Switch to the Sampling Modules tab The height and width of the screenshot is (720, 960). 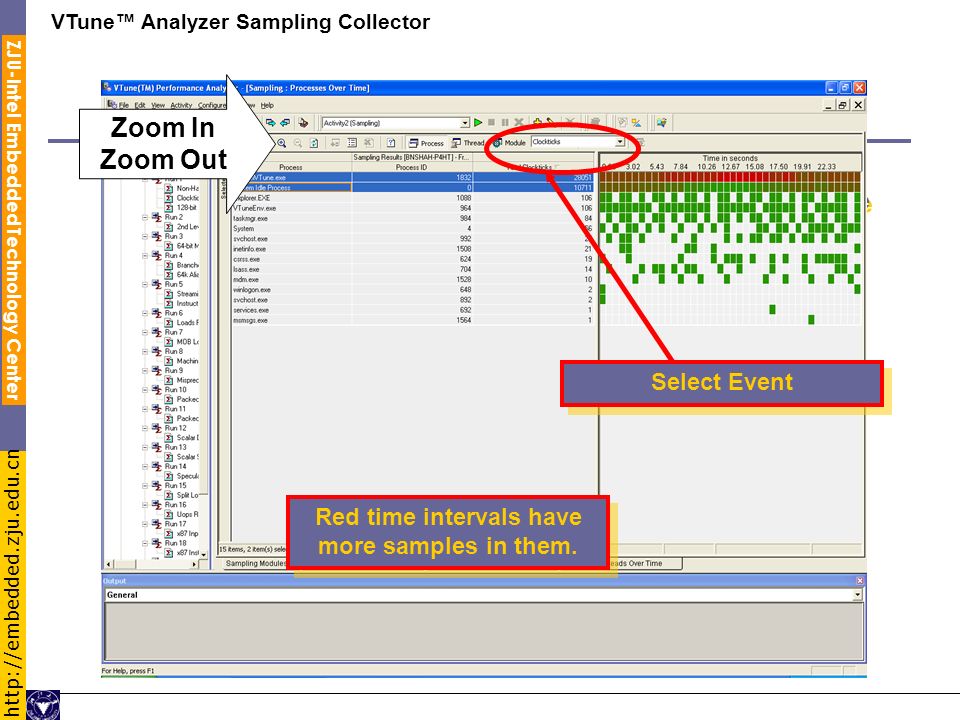point(256,563)
